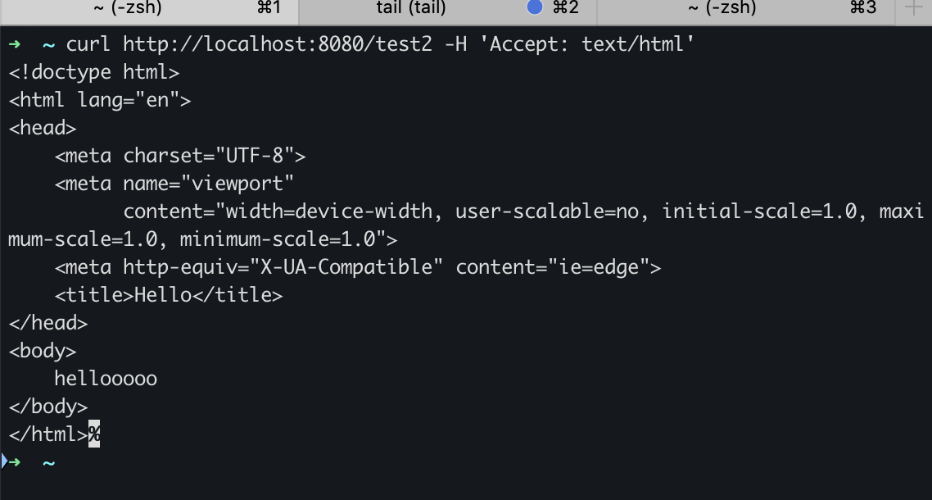Click the highlighted percent end-of-output marker

(x=95, y=435)
